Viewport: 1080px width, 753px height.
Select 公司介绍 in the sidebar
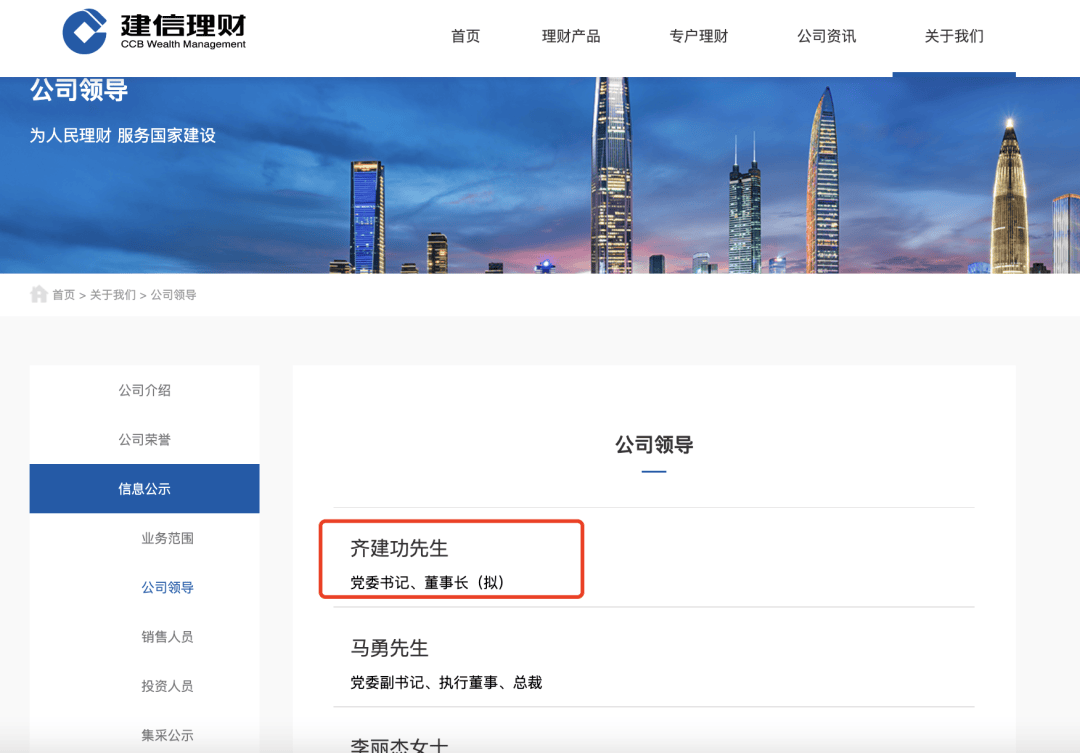[145, 391]
